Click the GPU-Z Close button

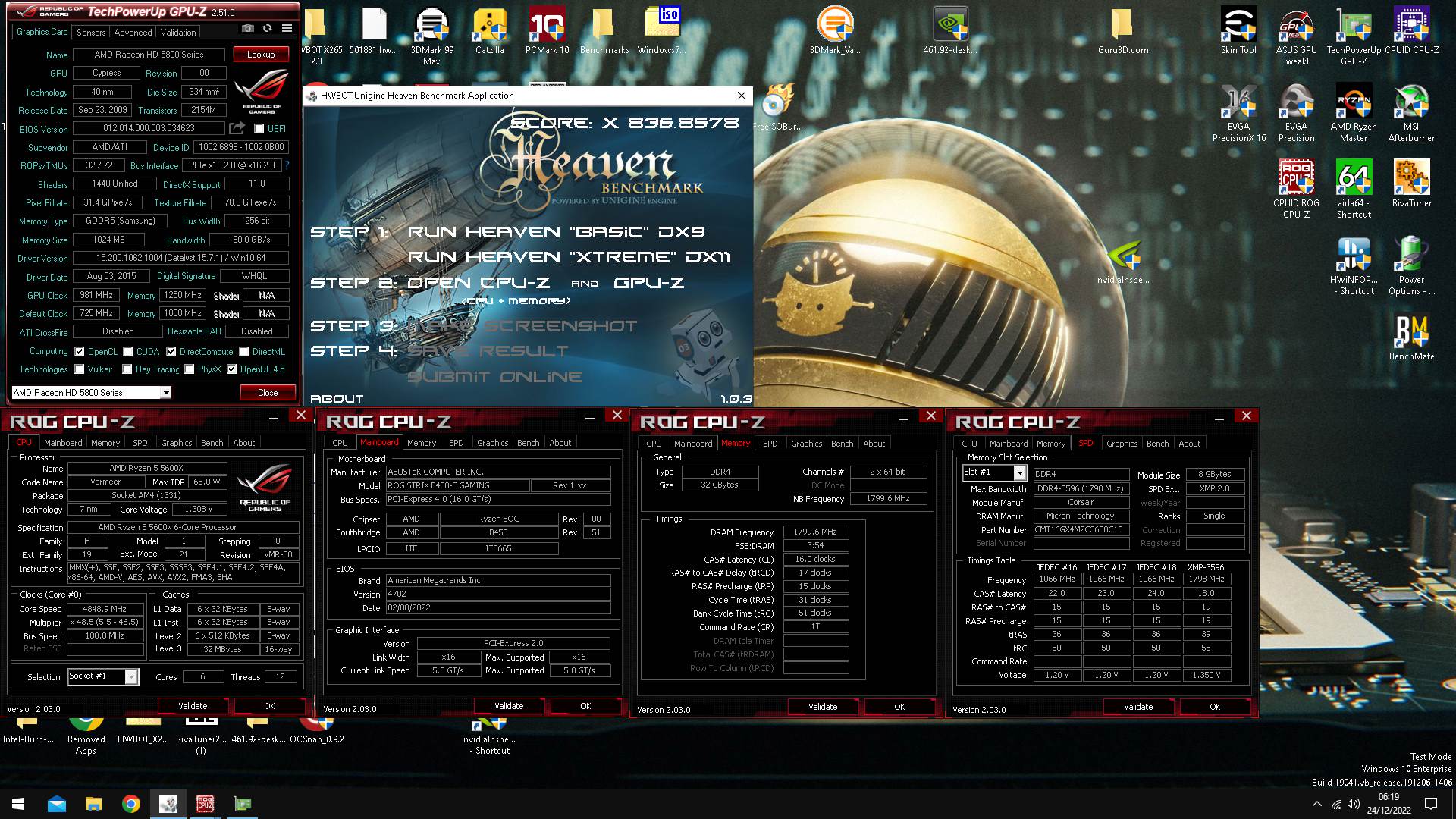(268, 393)
